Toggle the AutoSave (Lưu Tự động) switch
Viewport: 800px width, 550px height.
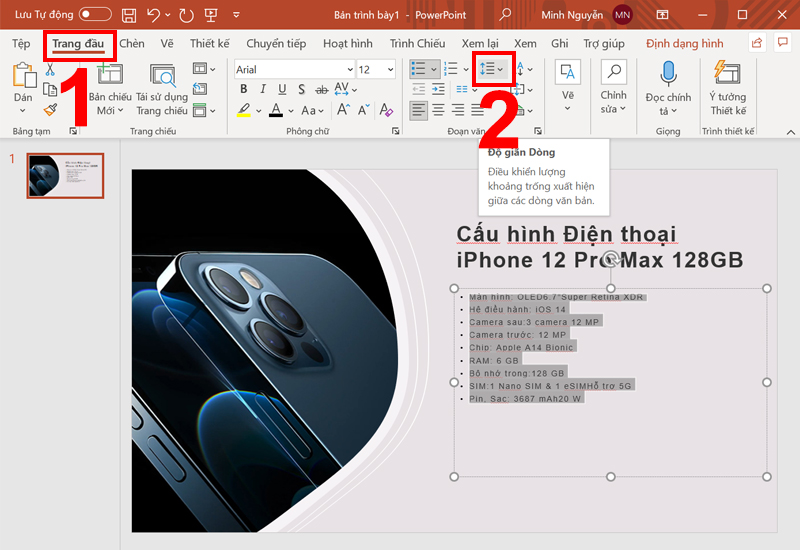[x=95, y=15]
